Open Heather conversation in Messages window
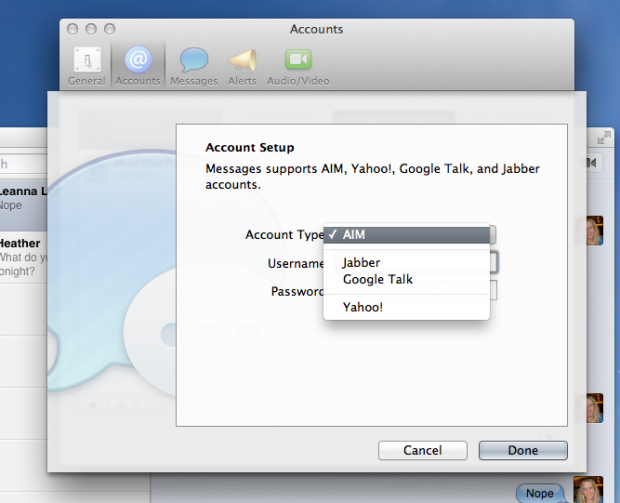Viewport: 620px width, 503px height. pos(23,257)
